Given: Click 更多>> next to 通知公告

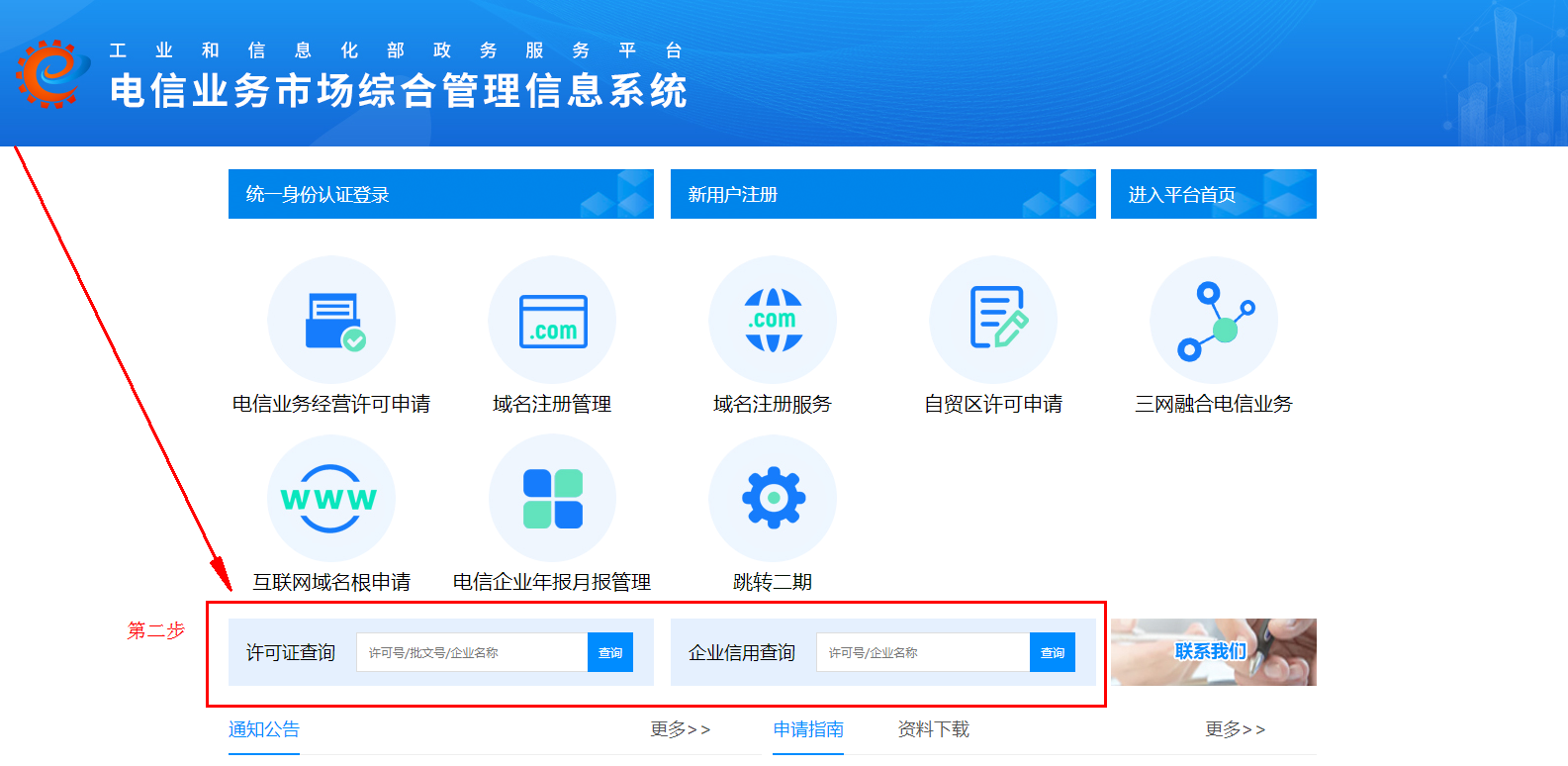Looking at the screenshot, I should 681,729.
